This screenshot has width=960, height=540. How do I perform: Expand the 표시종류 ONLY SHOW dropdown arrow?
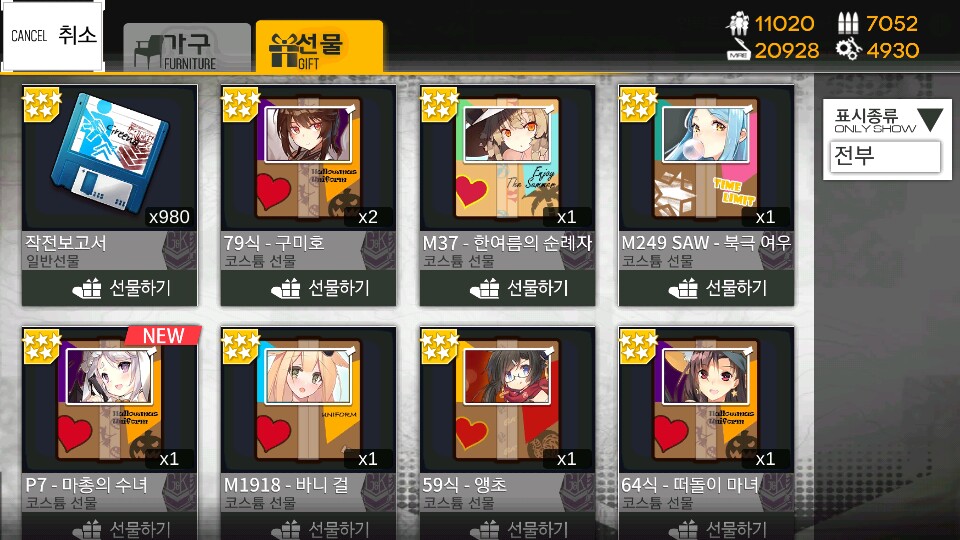[929, 119]
